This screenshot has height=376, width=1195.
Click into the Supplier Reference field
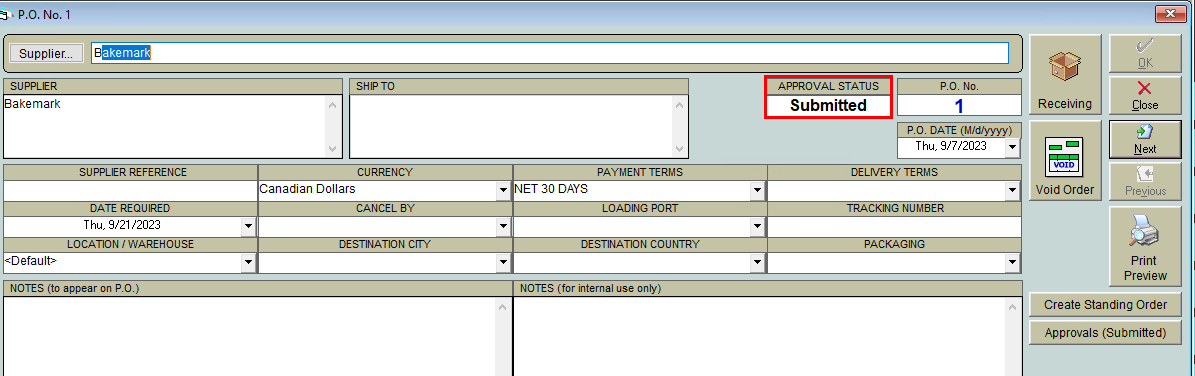[x=130, y=189]
